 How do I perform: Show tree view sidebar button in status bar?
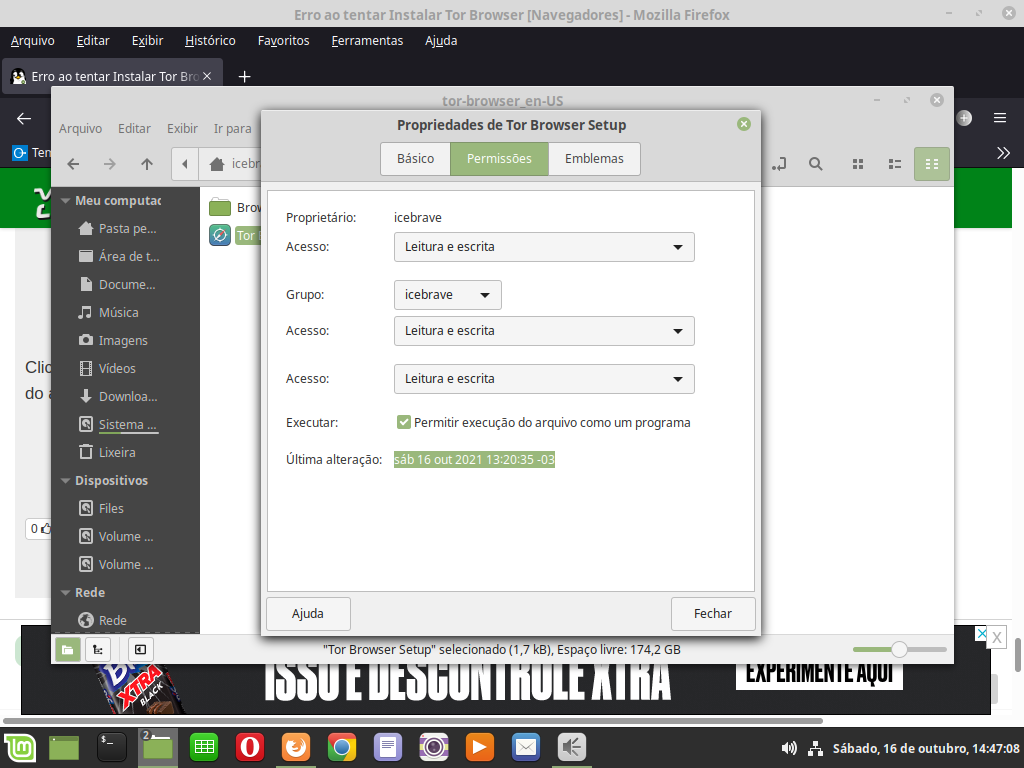pos(98,649)
